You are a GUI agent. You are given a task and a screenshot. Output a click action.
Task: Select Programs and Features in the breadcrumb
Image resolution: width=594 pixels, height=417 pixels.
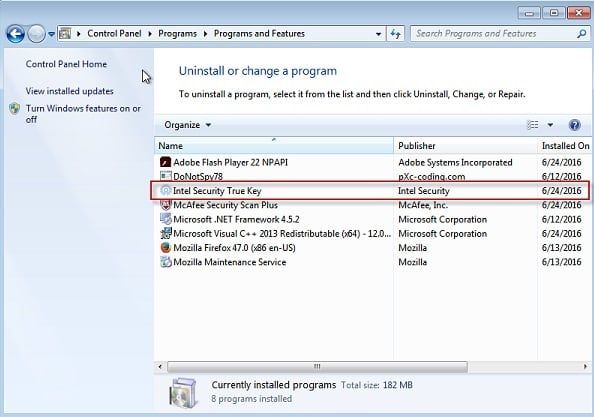tap(259, 34)
